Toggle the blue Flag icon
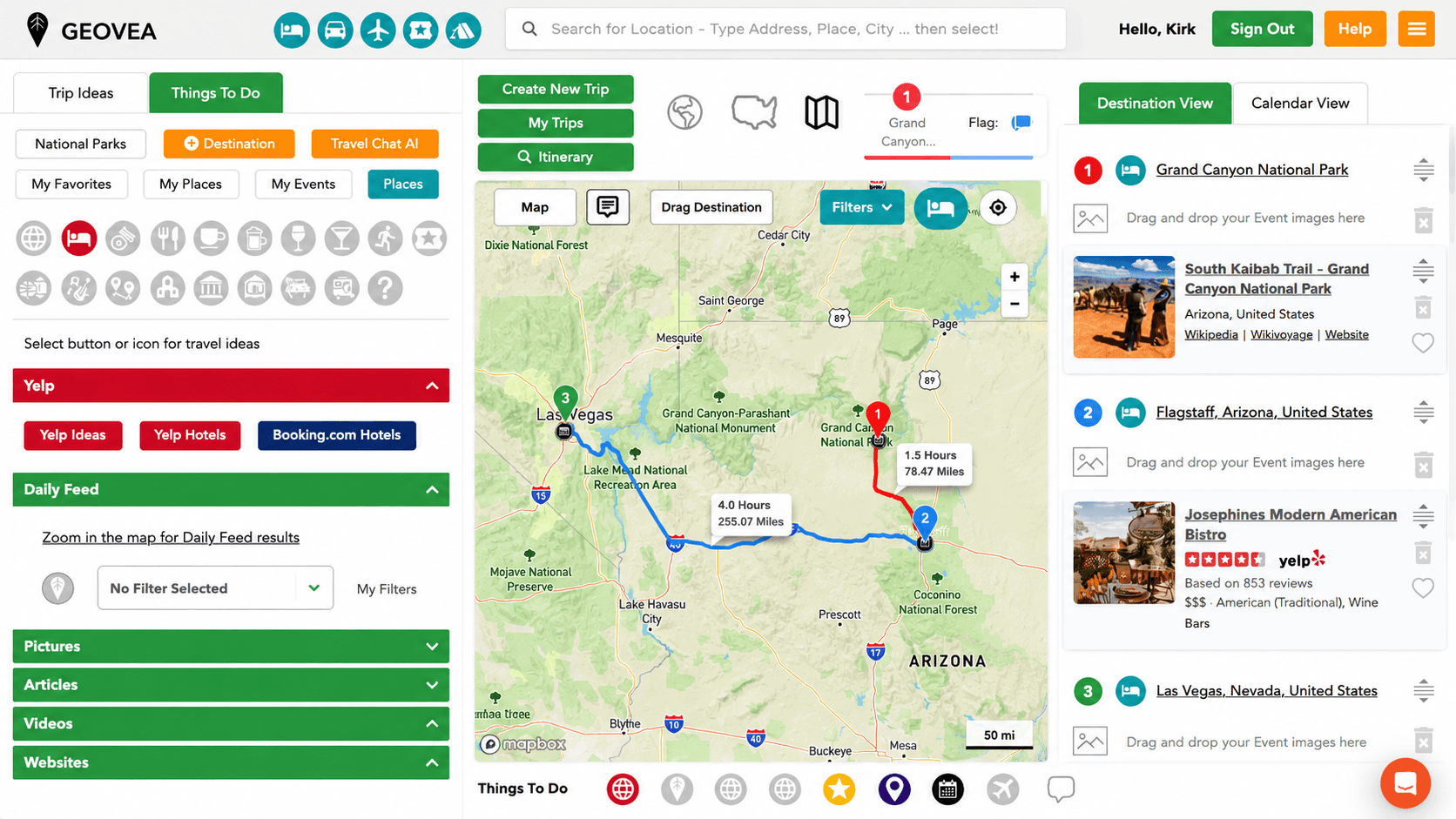Image resolution: width=1456 pixels, height=819 pixels. (x=1021, y=123)
